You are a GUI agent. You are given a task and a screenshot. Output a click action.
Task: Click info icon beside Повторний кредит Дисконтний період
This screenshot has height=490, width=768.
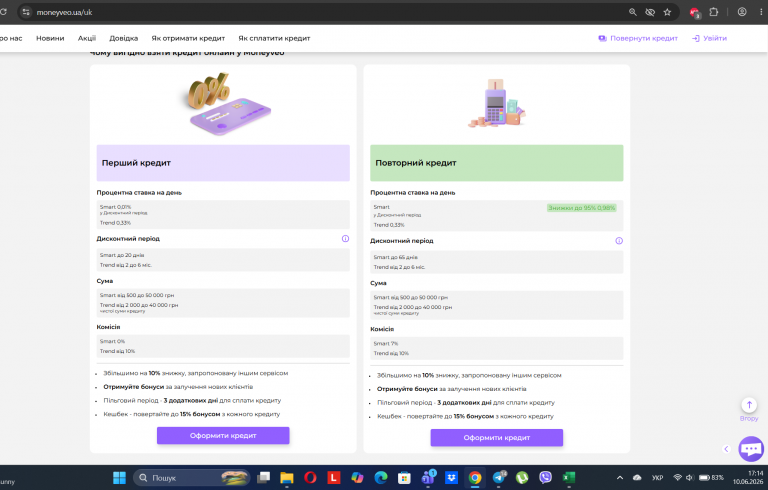click(x=619, y=241)
